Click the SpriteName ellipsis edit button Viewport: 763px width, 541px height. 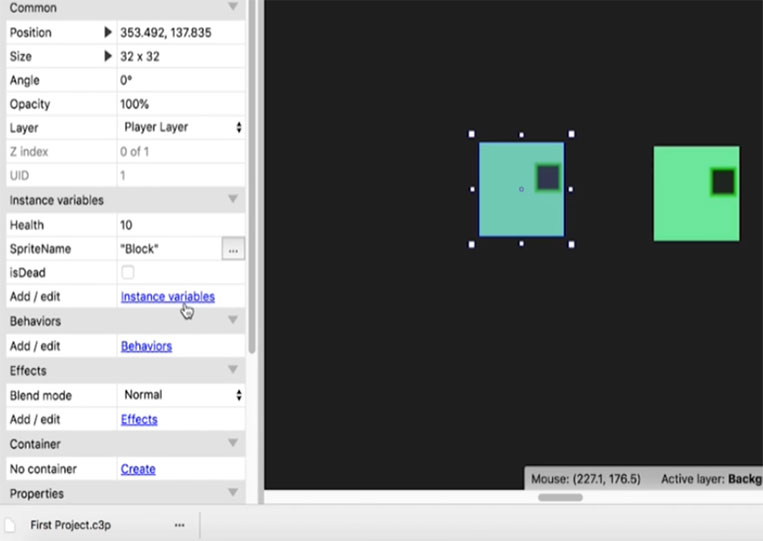(233, 249)
